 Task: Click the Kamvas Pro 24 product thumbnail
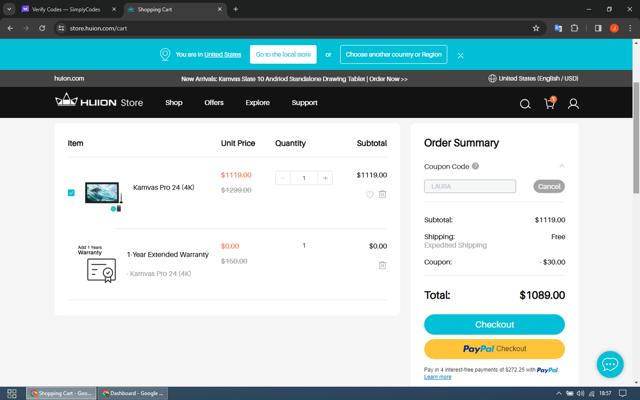click(103, 196)
